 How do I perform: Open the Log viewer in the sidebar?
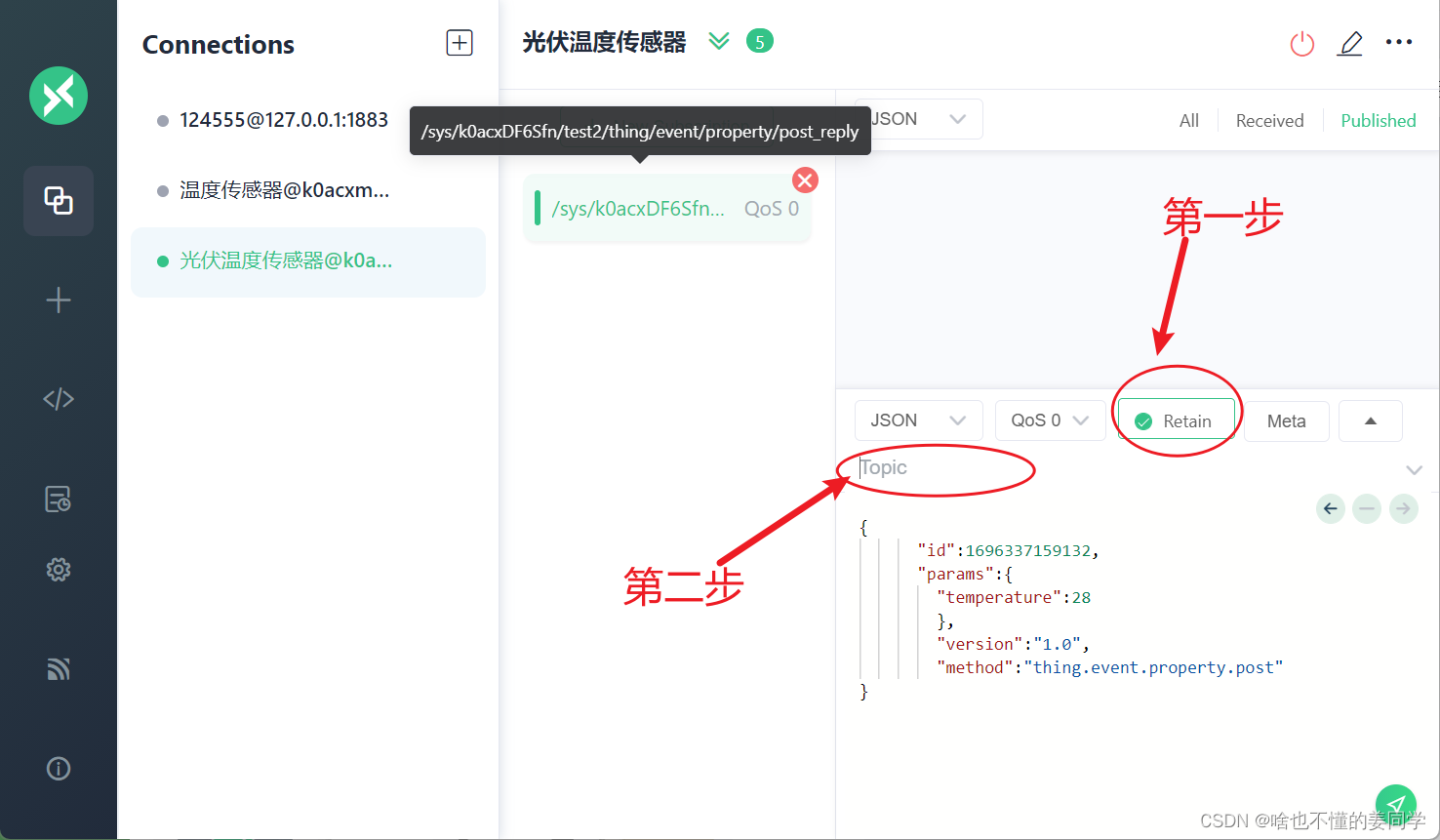[59, 499]
